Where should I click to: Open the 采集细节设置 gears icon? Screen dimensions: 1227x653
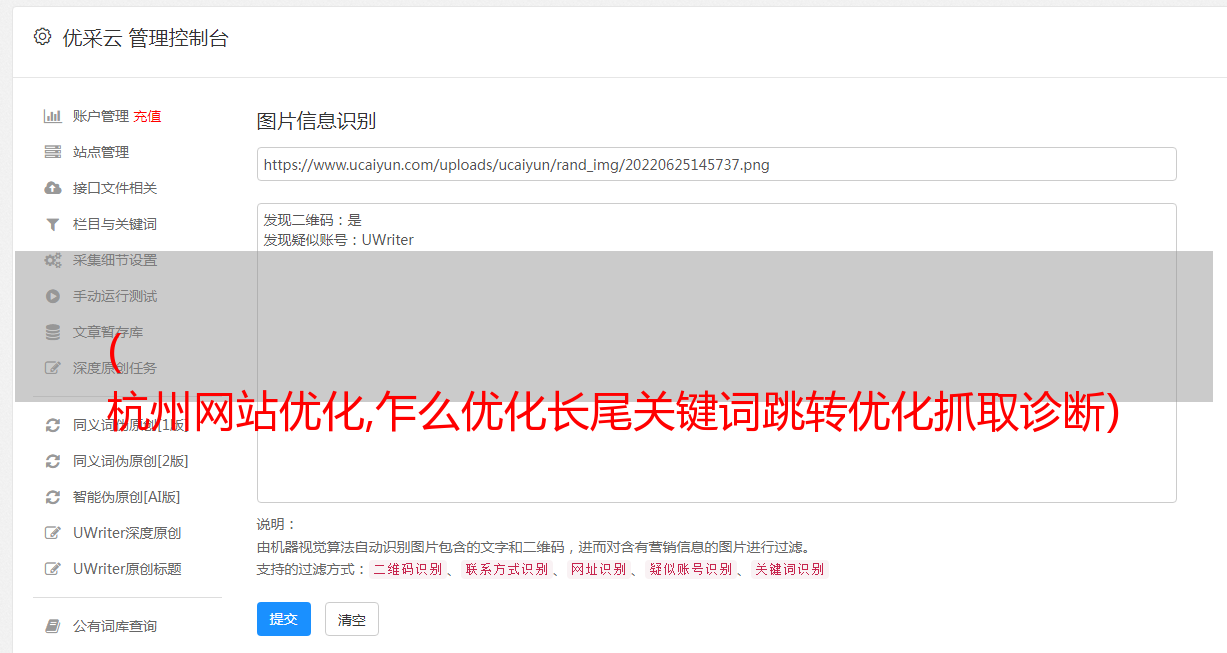53,260
